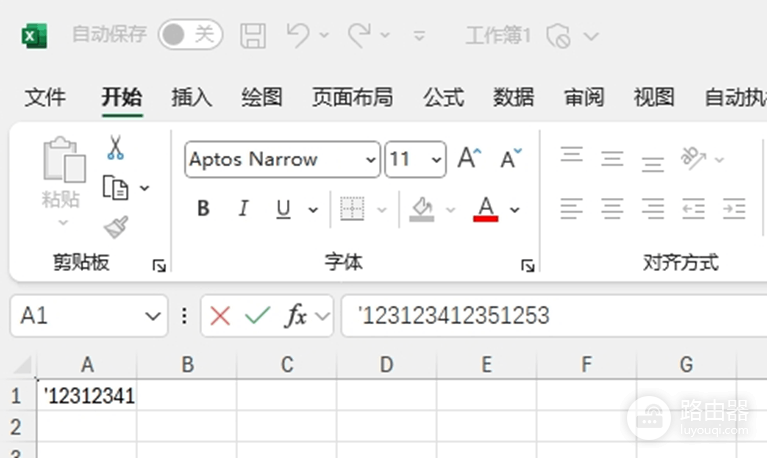Open the 字体 dialog launcher
Viewport: 767px width, 458px height.
528,266
